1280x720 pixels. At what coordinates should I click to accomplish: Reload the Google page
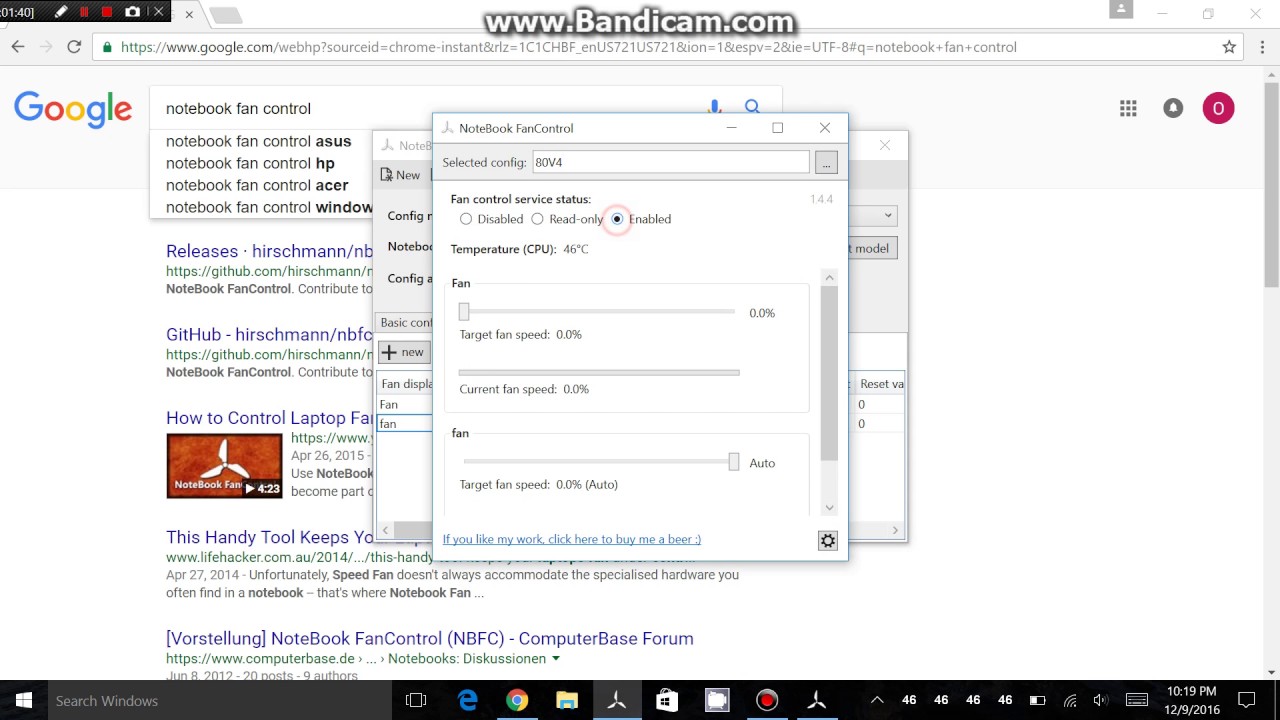pyautogui.click(x=74, y=46)
